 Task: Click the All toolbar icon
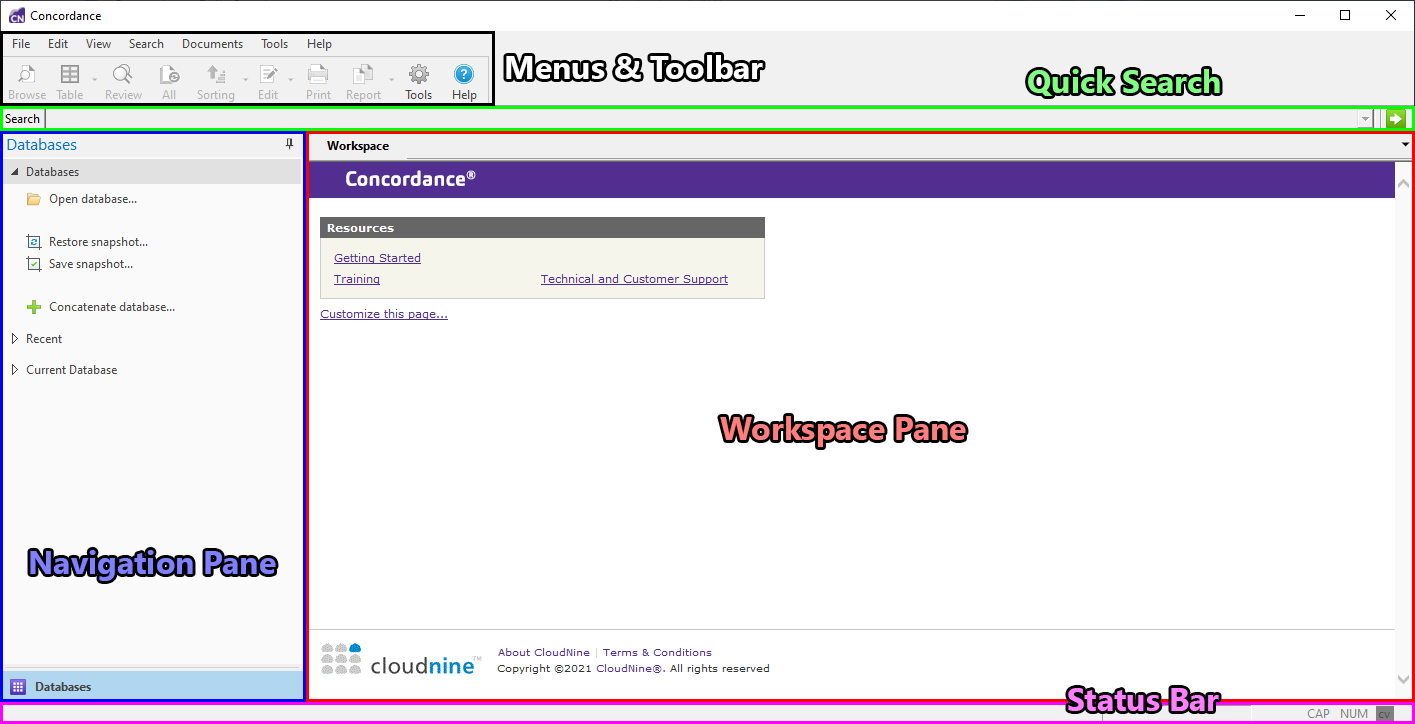point(169,74)
